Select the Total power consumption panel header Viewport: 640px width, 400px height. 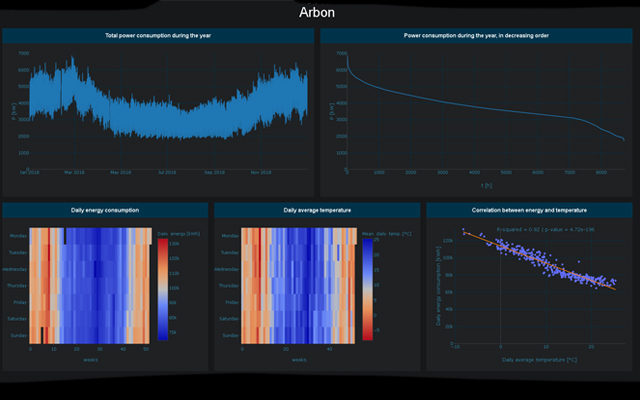(158, 36)
